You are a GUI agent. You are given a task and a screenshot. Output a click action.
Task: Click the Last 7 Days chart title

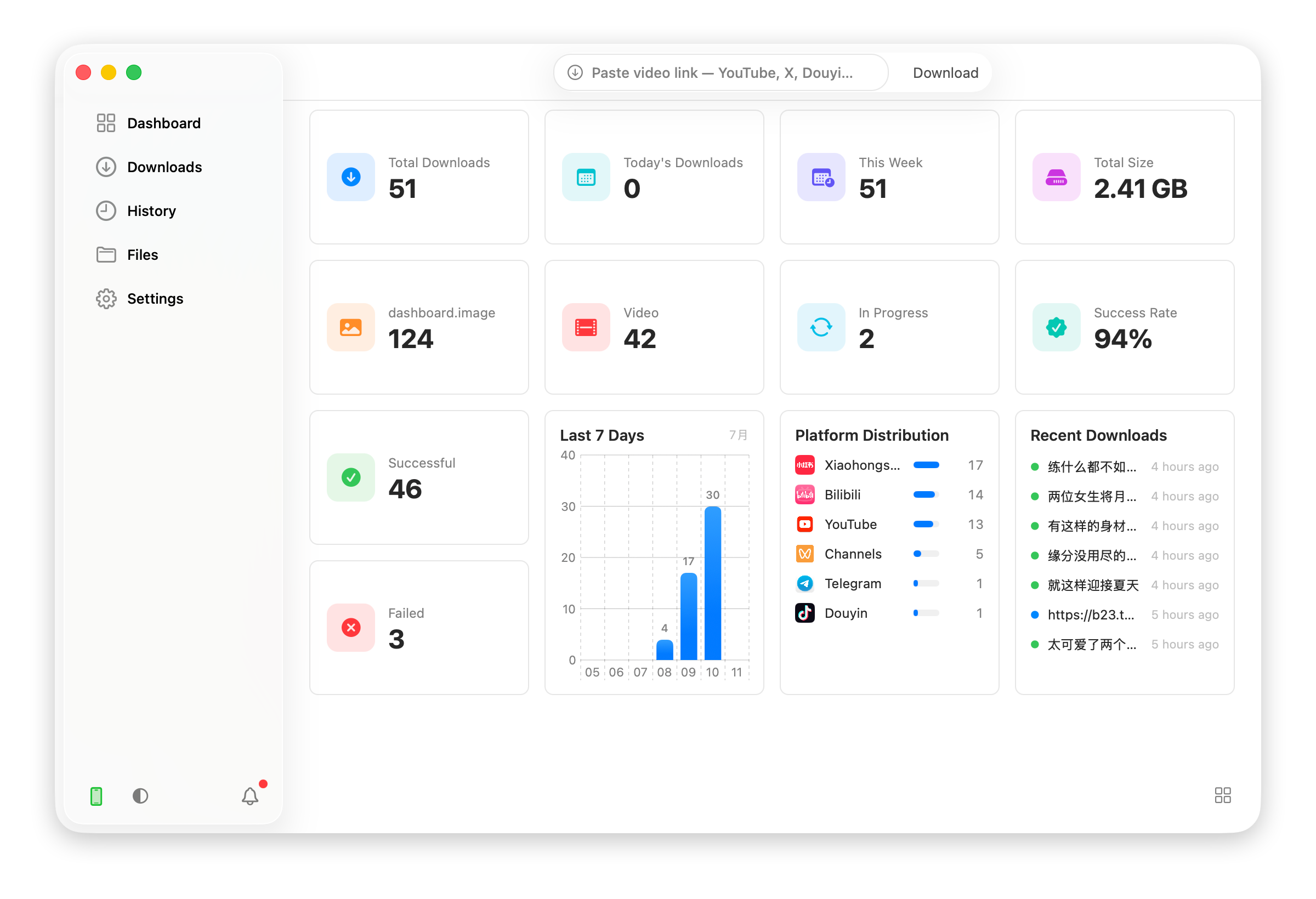tap(602, 435)
